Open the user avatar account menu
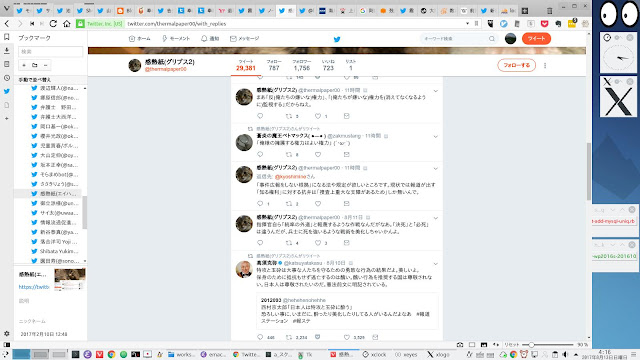Screen dimensions: 640x360 click(x=510, y=38)
